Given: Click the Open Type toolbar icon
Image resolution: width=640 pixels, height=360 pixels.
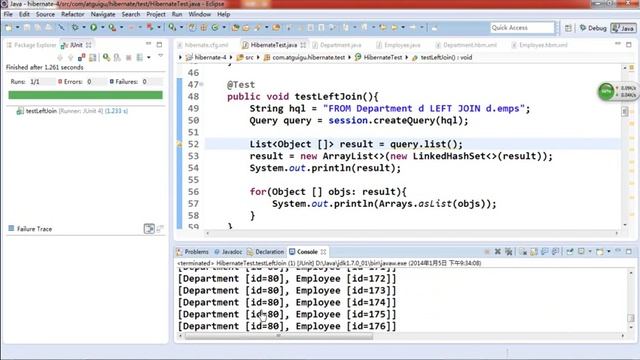Looking at the screenshot, I should click(x=235, y=27).
